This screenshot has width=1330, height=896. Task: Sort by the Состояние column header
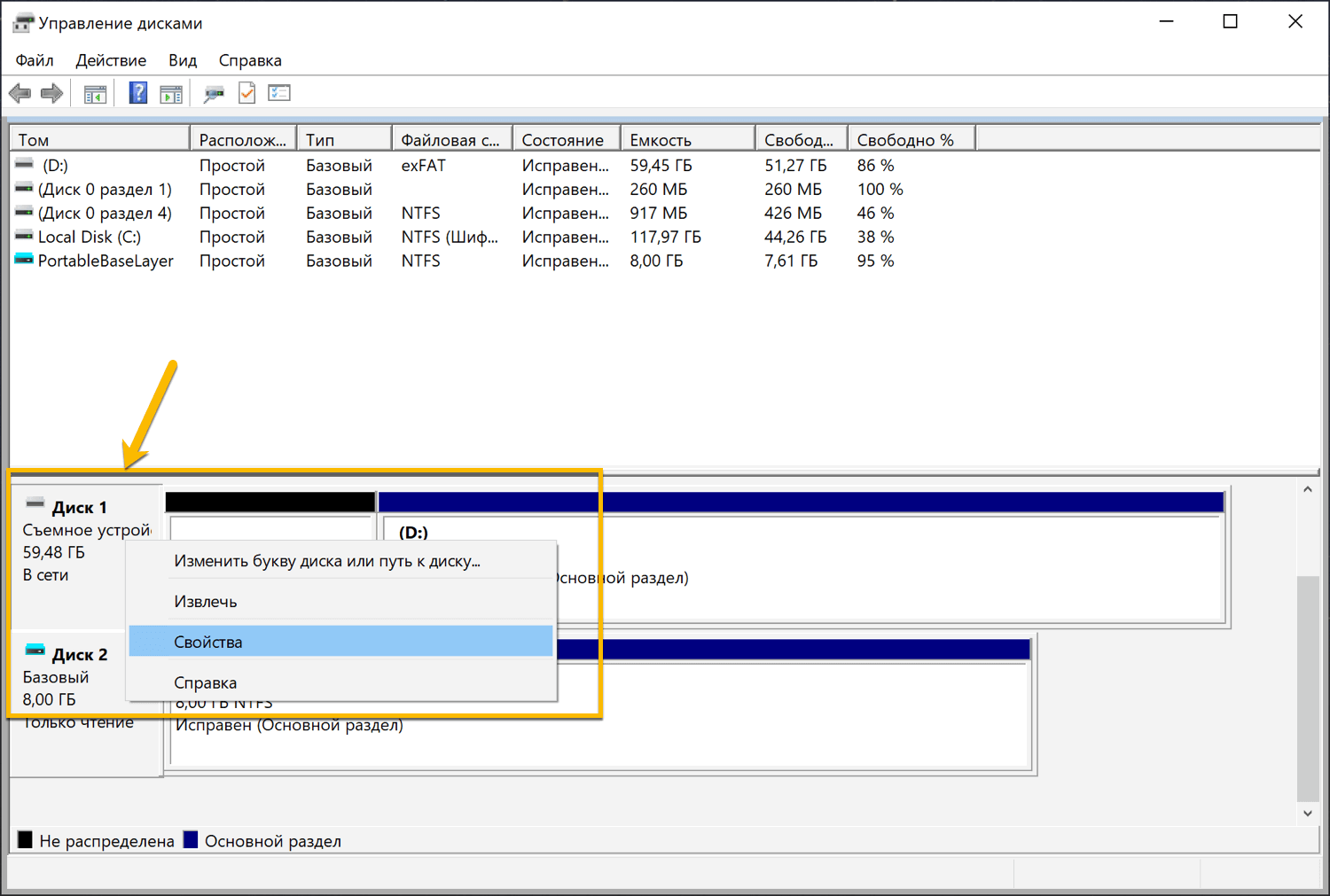[x=567, y=140]
